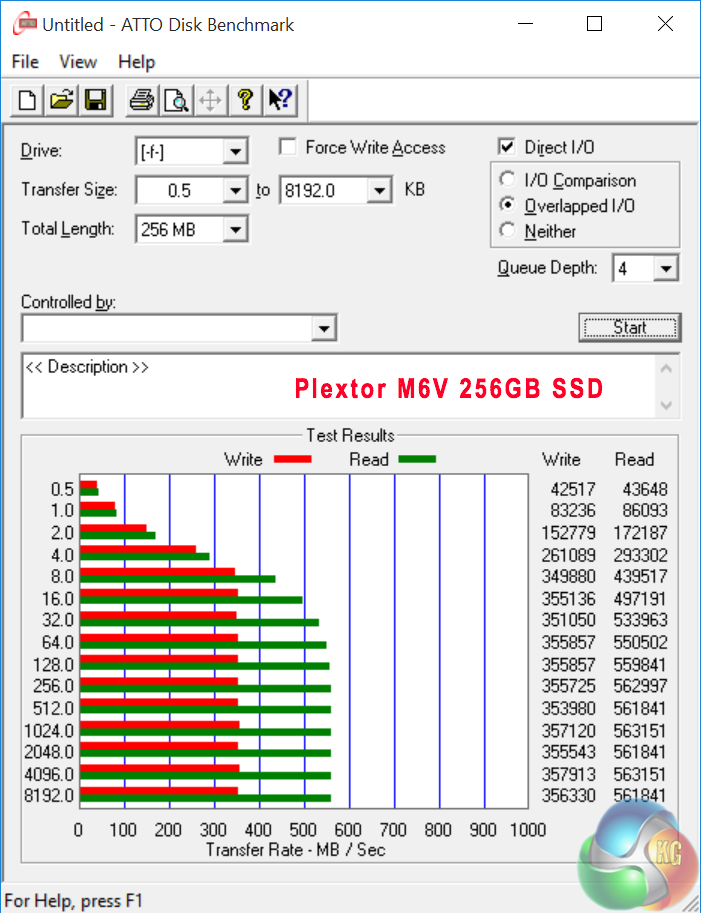This screenshot has width=701, height=913.
Task: Enable Force Write Access checkbox
Action: 288,147
